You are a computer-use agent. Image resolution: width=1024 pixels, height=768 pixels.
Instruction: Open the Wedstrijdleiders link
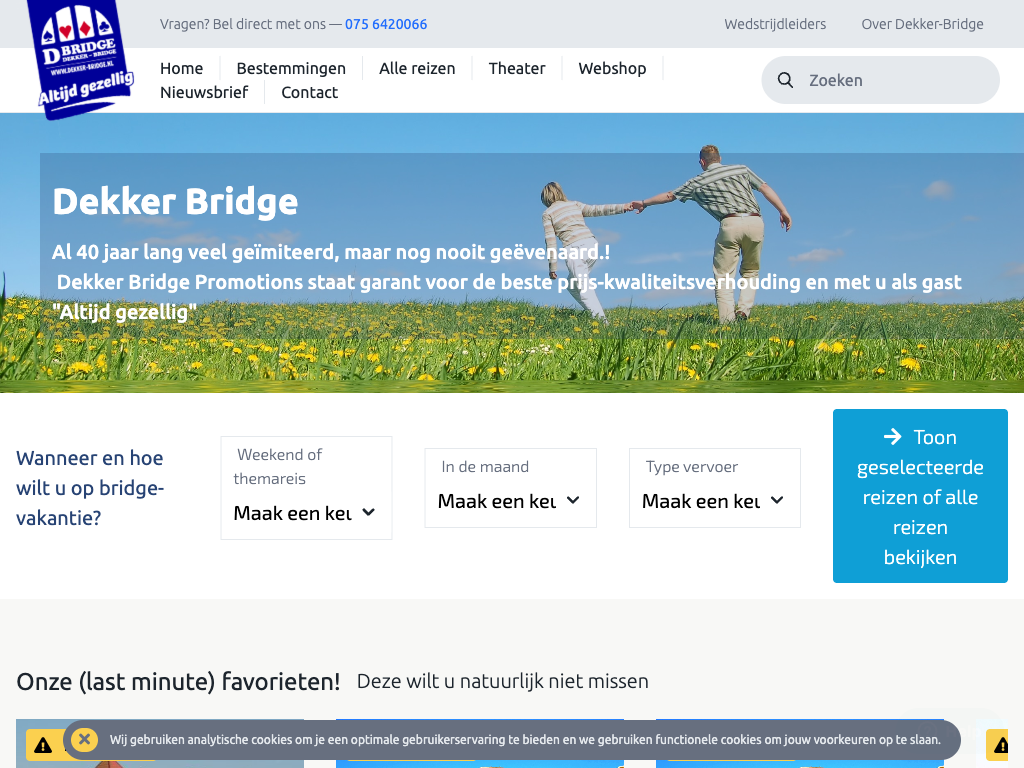click(x=777, y=24)
